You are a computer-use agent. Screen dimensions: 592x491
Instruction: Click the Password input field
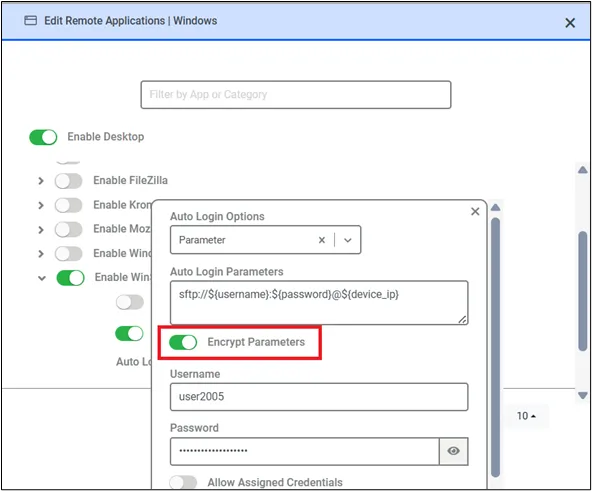point(305,451)
